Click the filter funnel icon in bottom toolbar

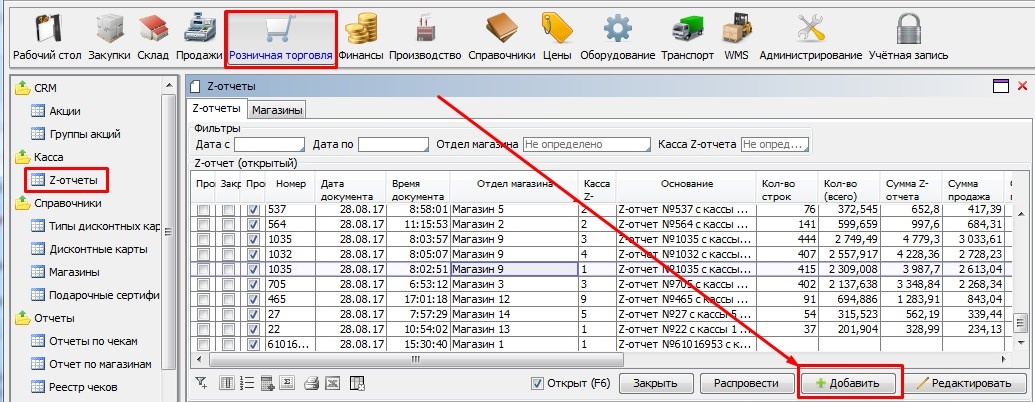pyautogui.click(x=201, y=382)
